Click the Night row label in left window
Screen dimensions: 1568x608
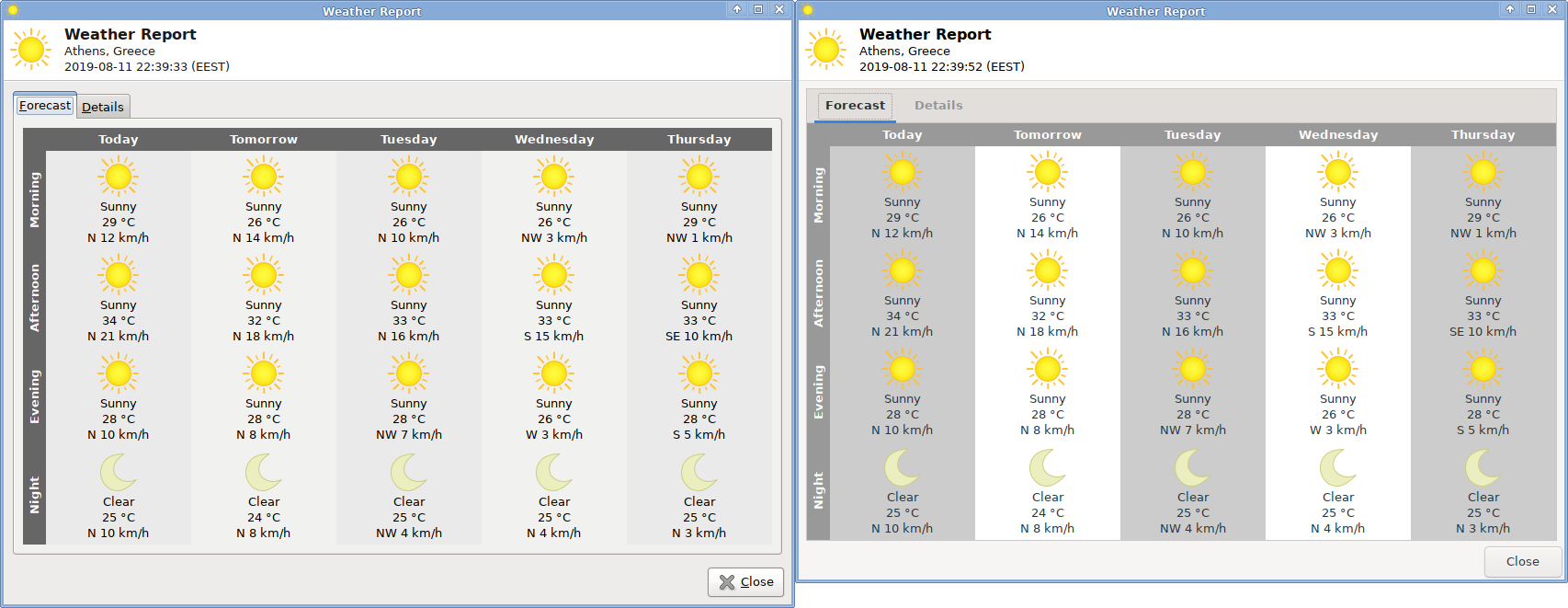pos(35,495)
